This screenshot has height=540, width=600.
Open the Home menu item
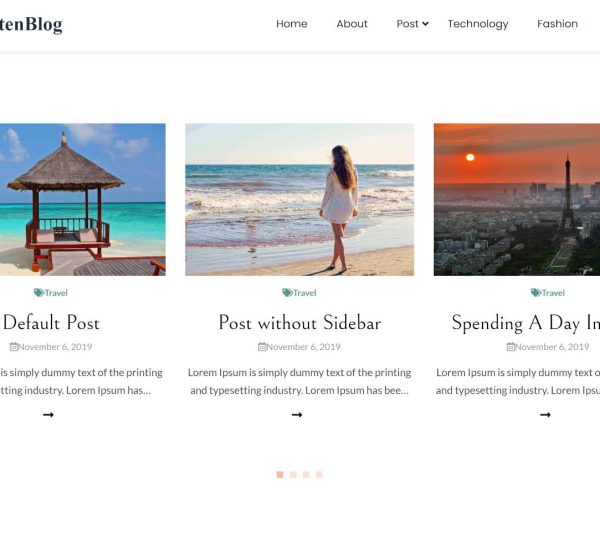(x=292, y=24)
